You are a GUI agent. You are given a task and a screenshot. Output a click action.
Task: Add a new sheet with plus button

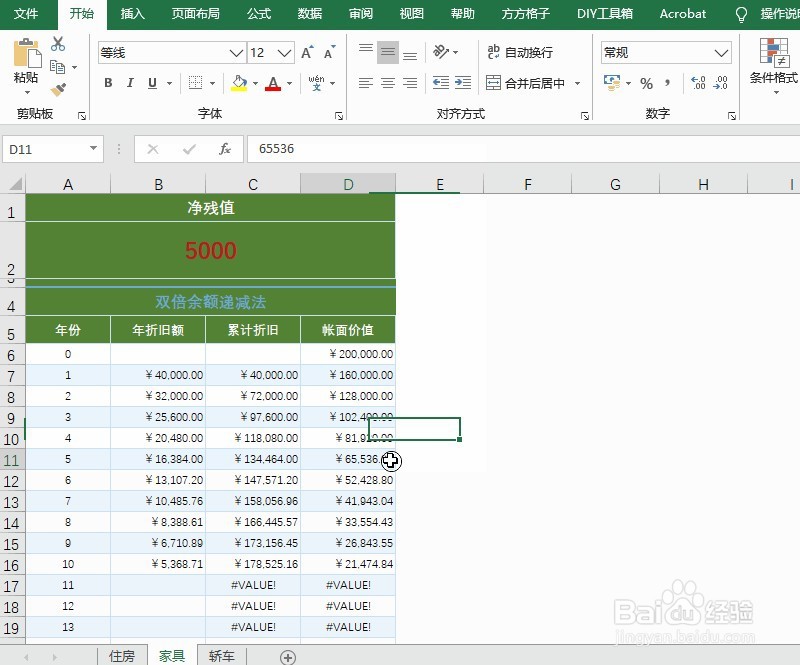pos(288,657)
